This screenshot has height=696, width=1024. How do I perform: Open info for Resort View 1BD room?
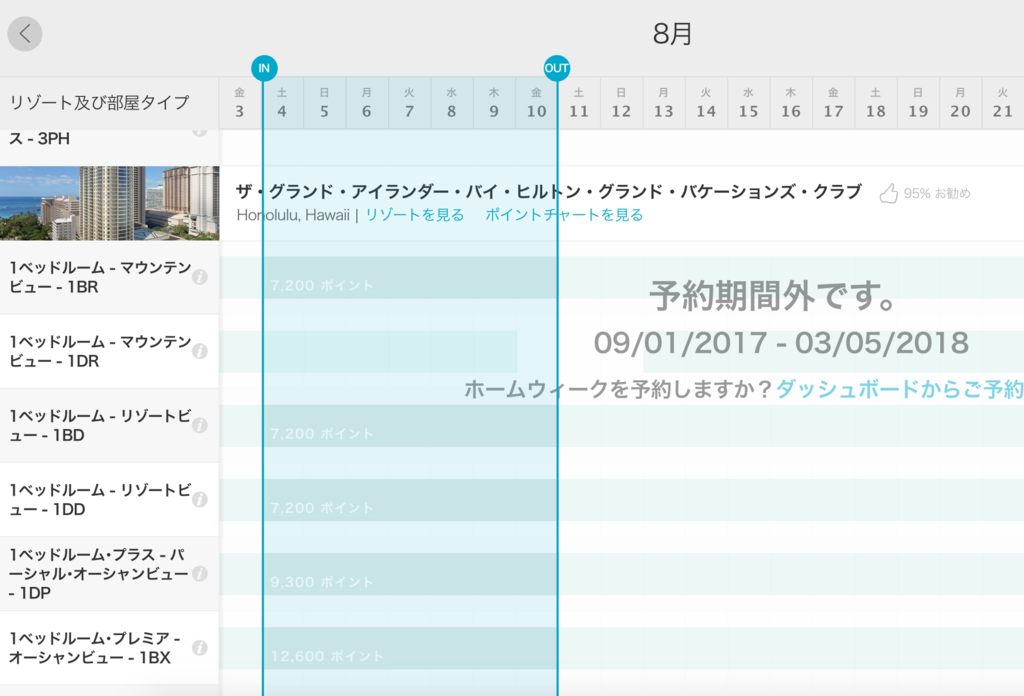[x=200, y=425]
